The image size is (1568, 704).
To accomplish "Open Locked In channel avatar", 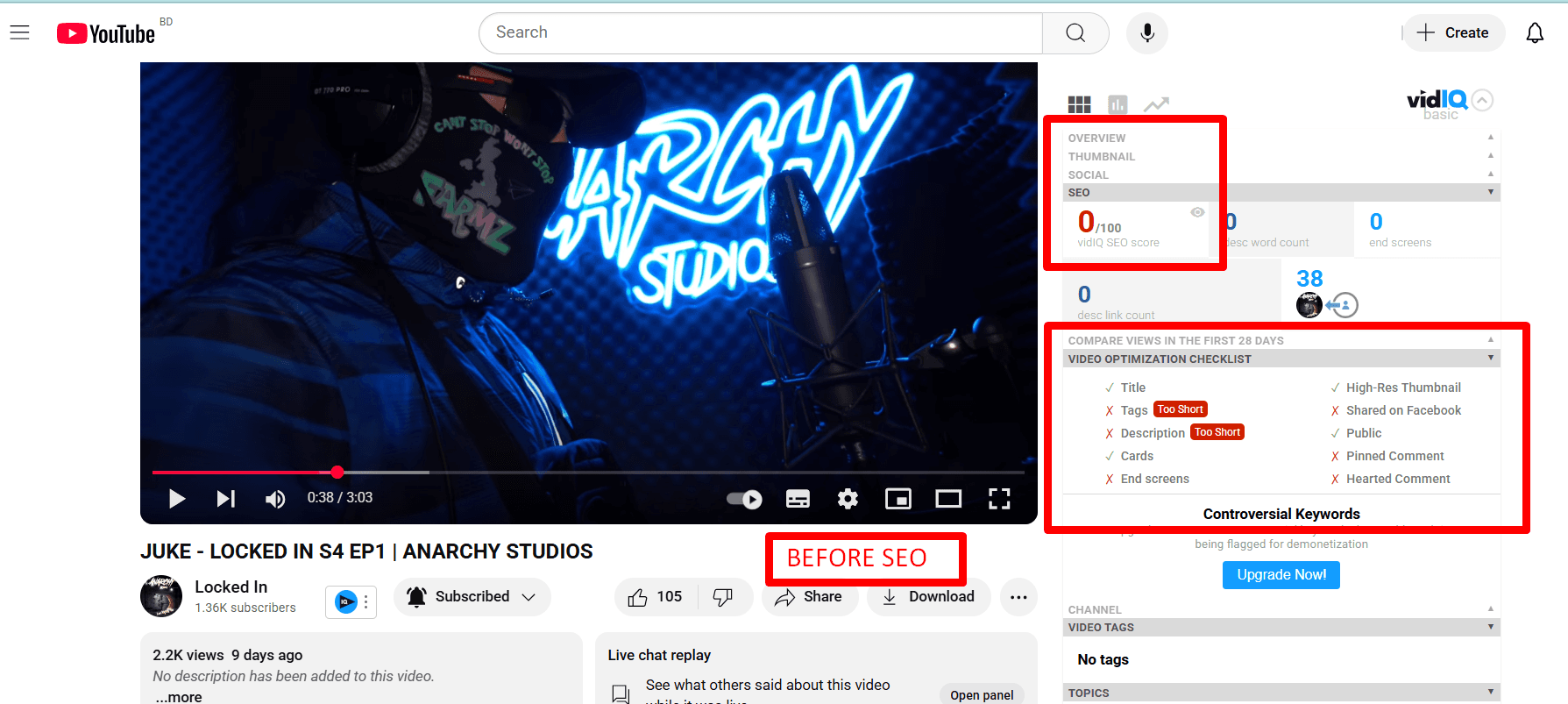I will point(161,596).
